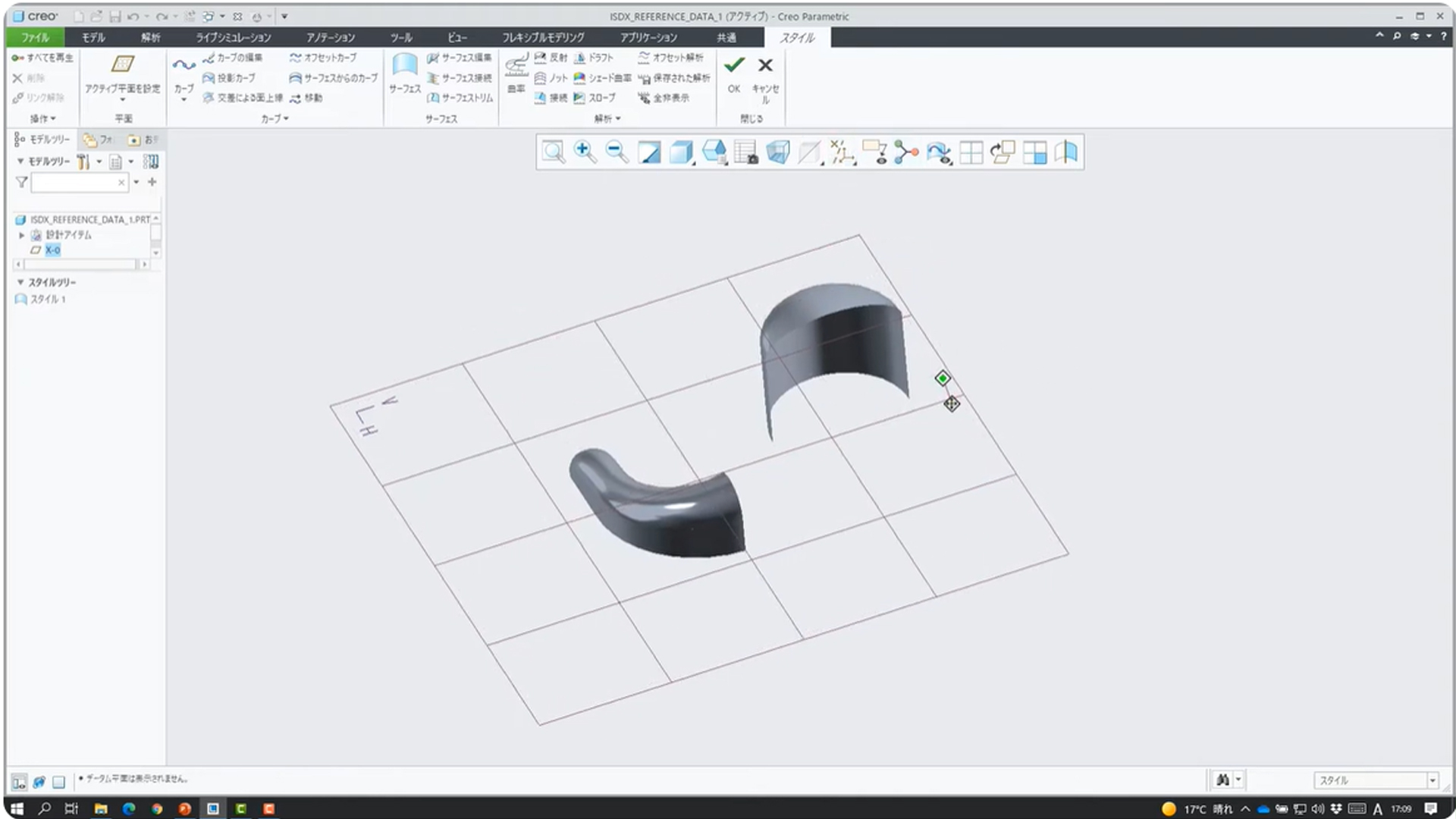
Task: Click the model tree search field
Action: click(x=74, y=183)
